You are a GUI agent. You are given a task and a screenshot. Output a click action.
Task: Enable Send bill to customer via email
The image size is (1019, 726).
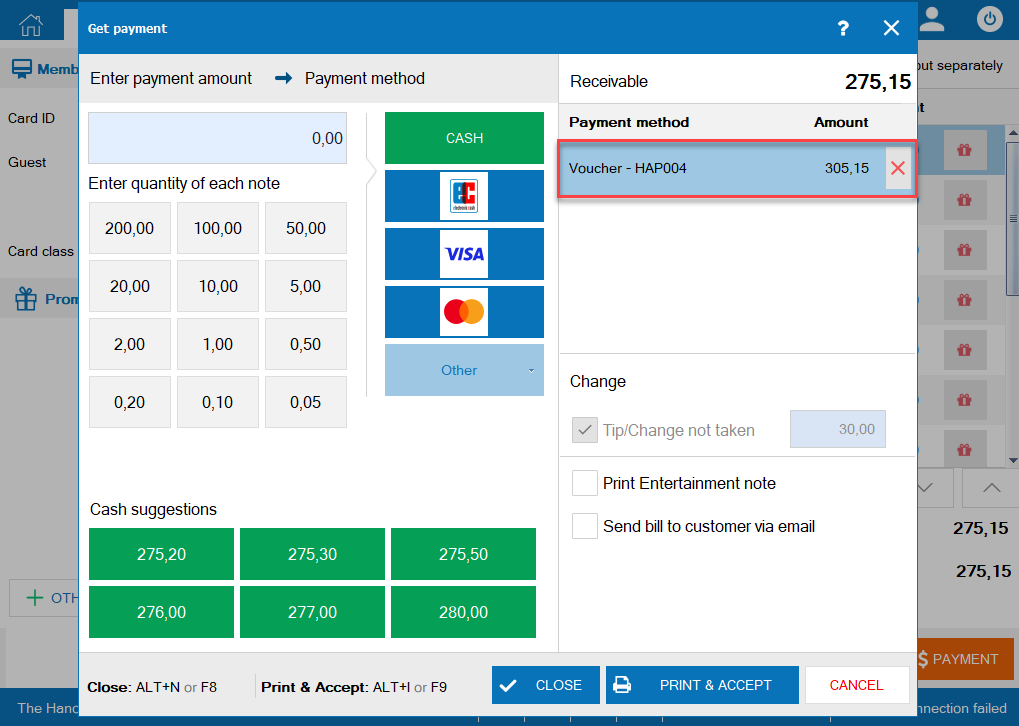585,526
